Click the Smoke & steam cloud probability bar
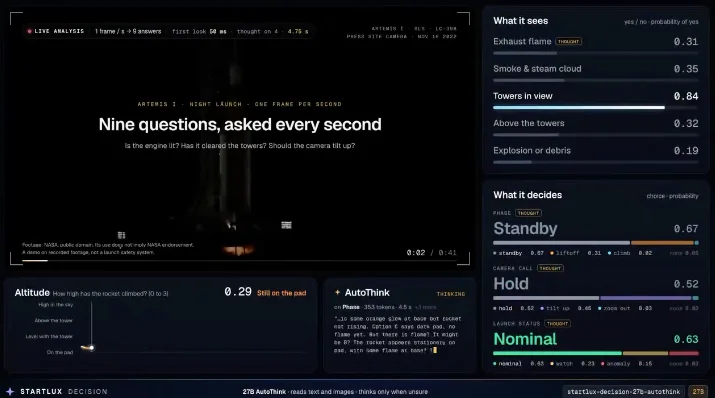The width and height of the screenshot is (715, 398). click(x=596, y=80)
